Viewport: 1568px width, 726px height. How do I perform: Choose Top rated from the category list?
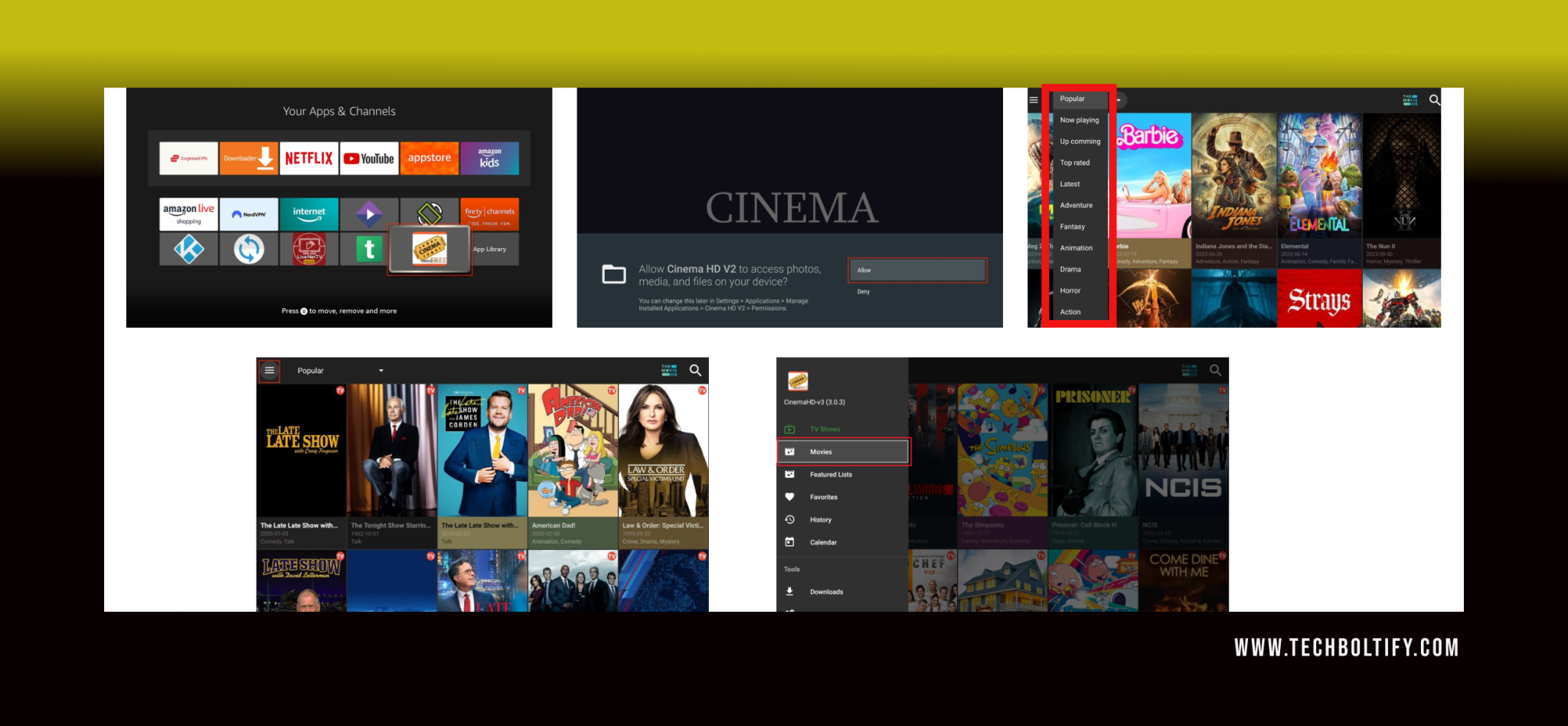point(1074,162)
